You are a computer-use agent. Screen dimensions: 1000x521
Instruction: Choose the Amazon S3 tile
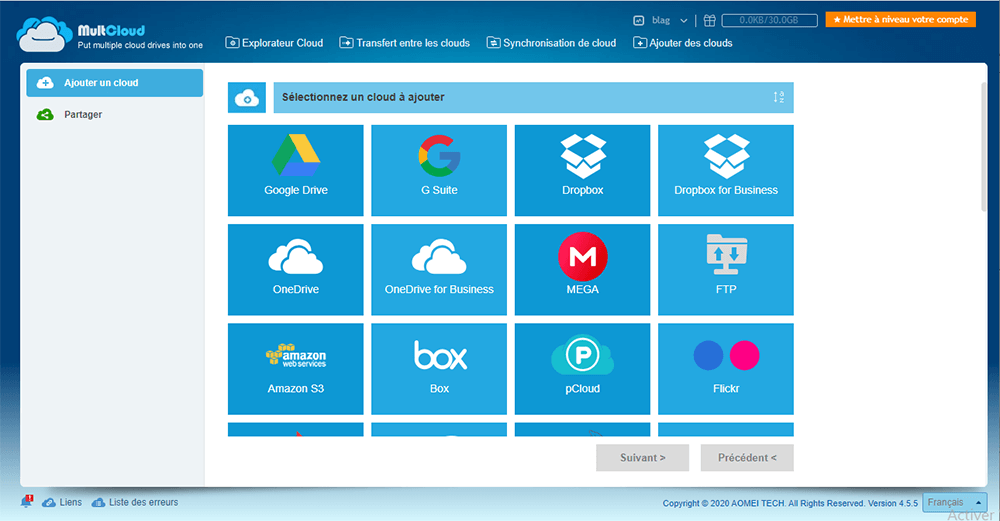295,369
